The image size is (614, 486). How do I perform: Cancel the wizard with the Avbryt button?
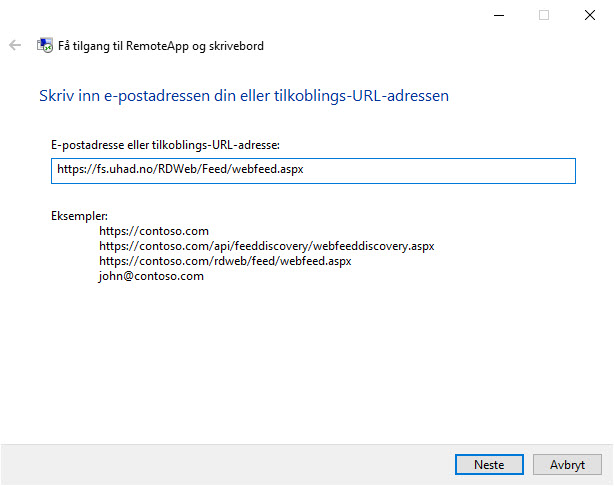pyautogui.click(x=567, y=464)
